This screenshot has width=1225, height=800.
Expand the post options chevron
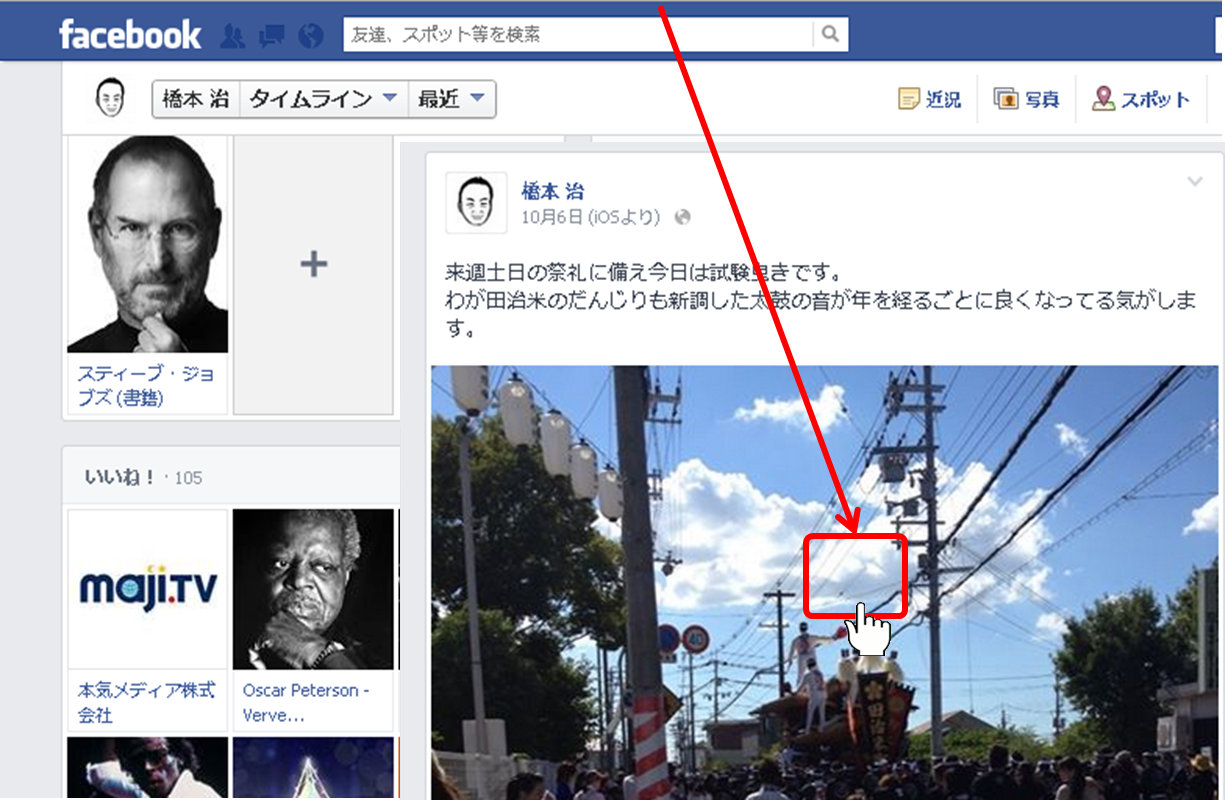point(1194,181)
